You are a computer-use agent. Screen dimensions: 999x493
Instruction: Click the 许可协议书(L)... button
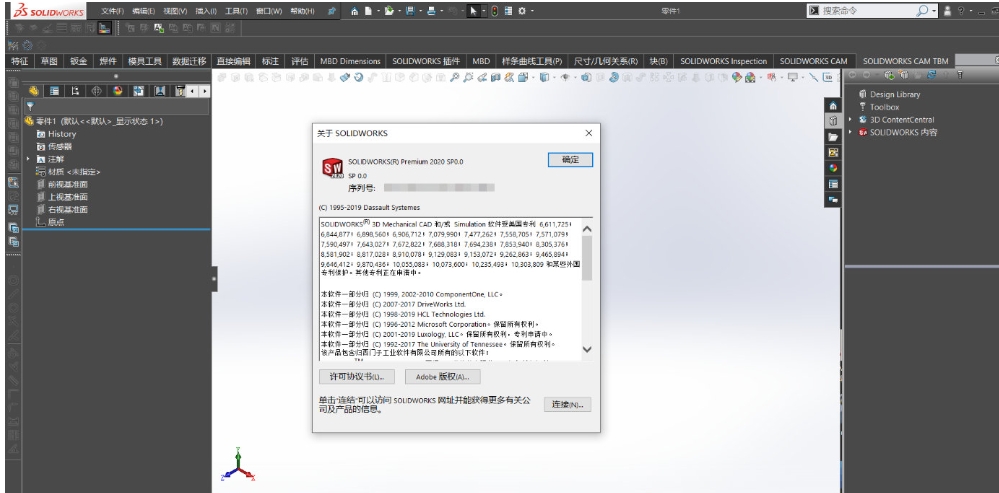click(x=357, y=376)
